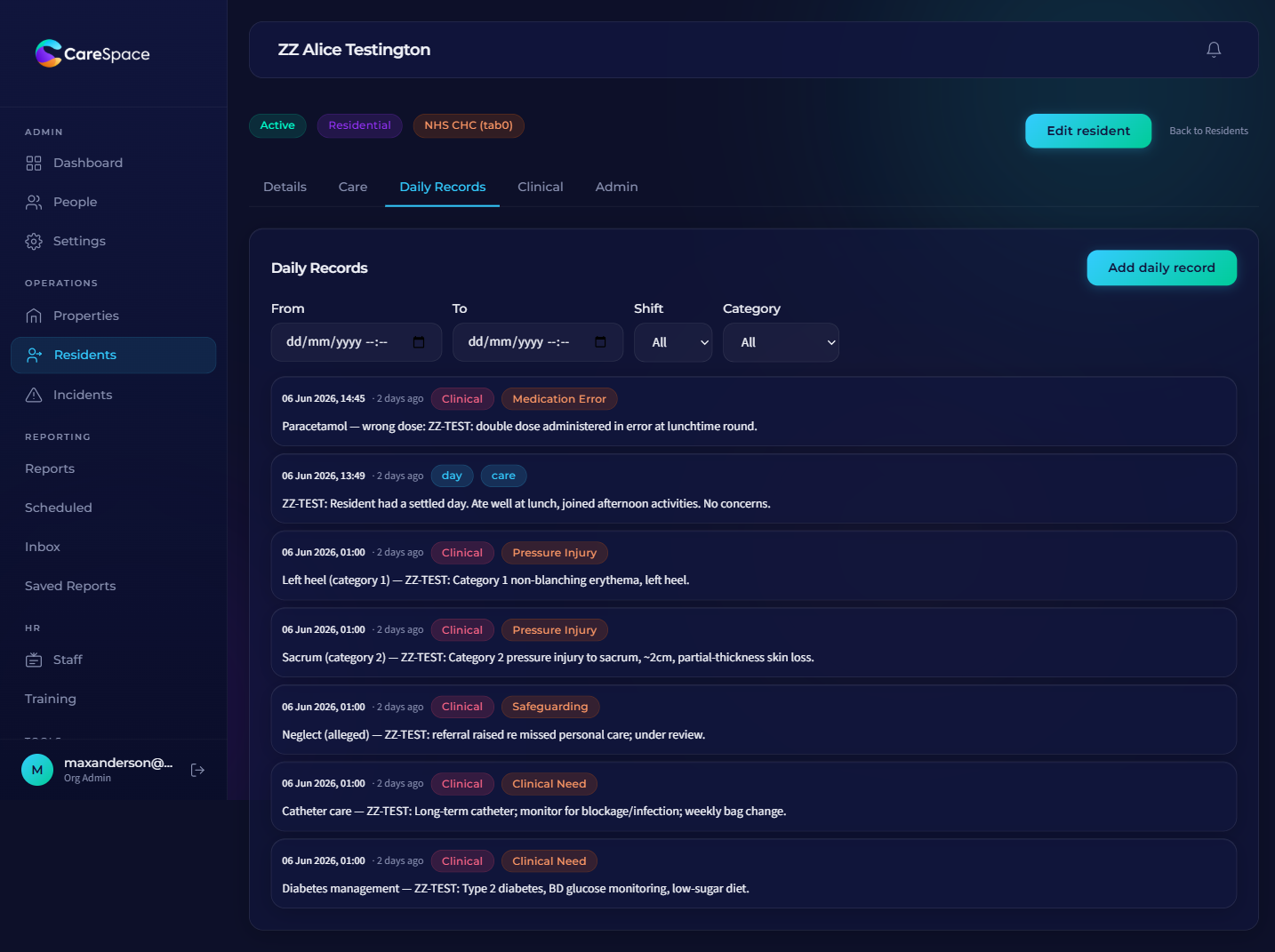The height and width of the screenshot is (952, 1275).
Task: Click the Residential badge
Action: coord(359,125)
